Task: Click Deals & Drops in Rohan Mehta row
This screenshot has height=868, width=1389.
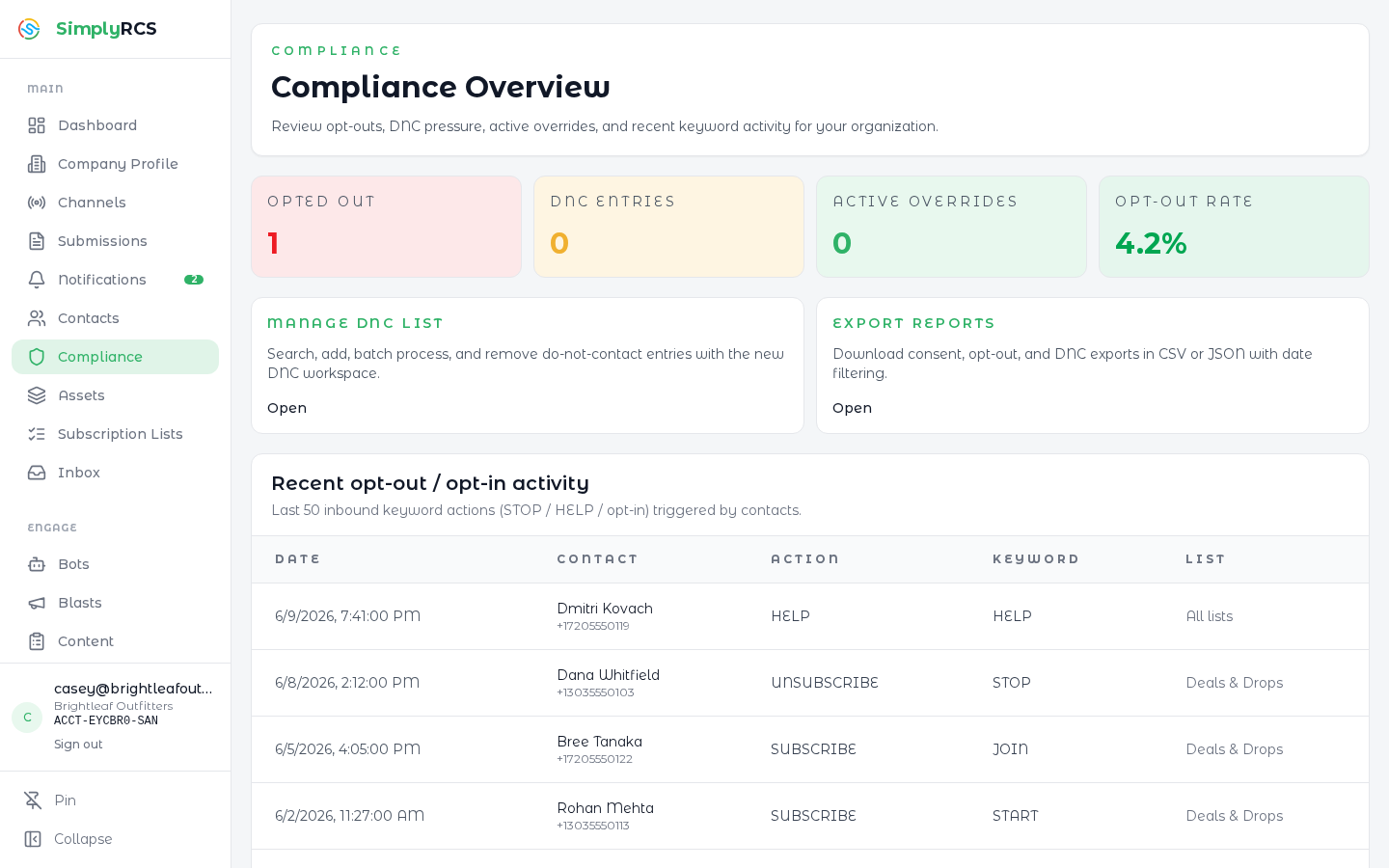Action: (x=1234, y=816)
